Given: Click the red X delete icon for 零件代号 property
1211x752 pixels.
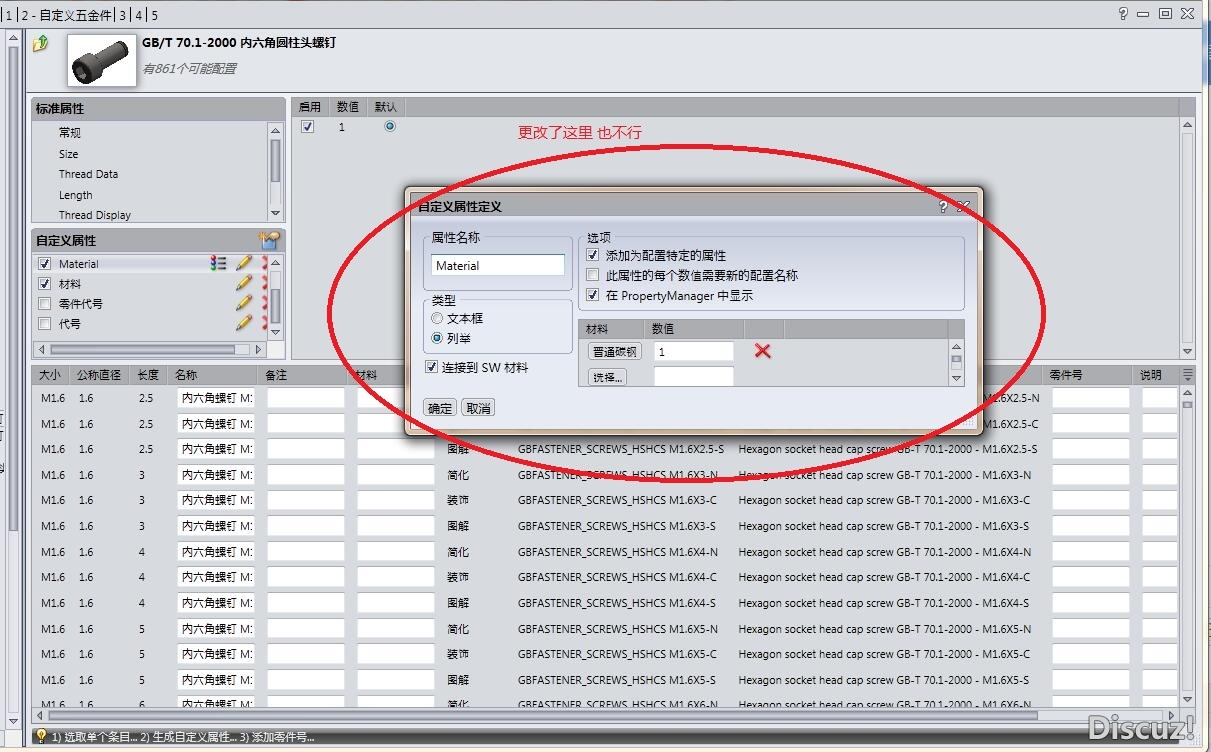Looking at the screenshot, I should pos(265,303).
